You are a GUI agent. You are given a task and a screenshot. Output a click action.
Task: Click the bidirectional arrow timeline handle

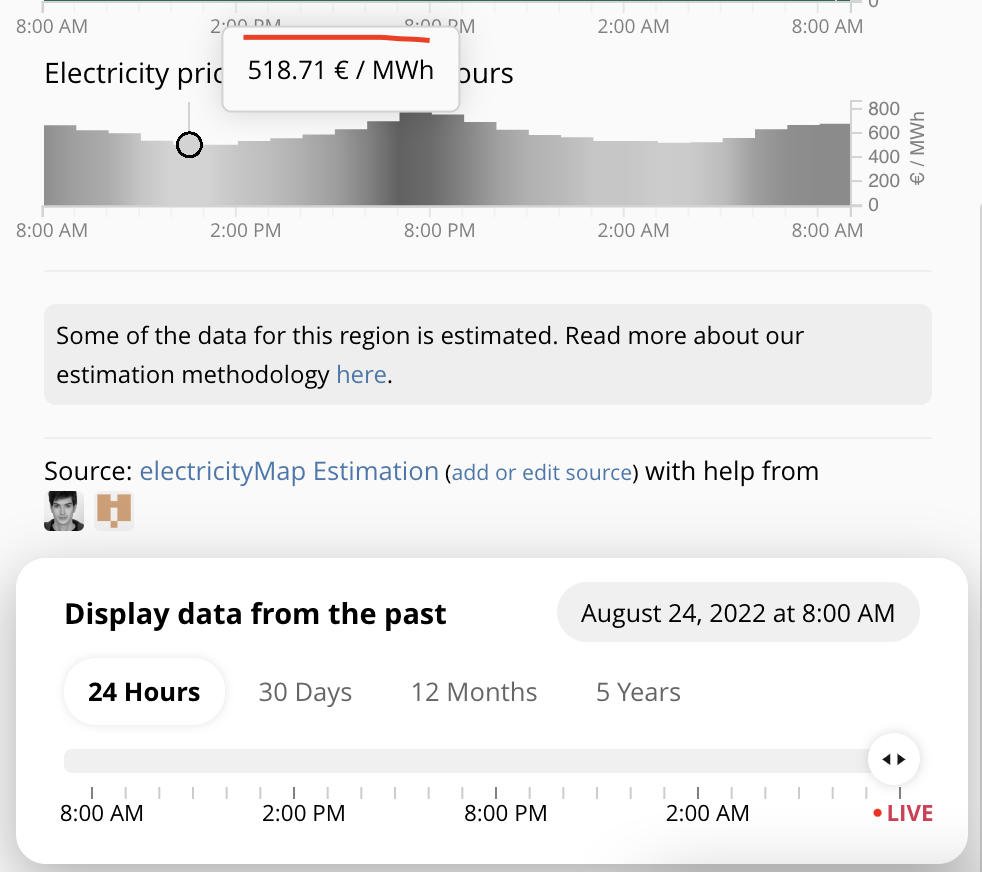[x=893, y=759]
